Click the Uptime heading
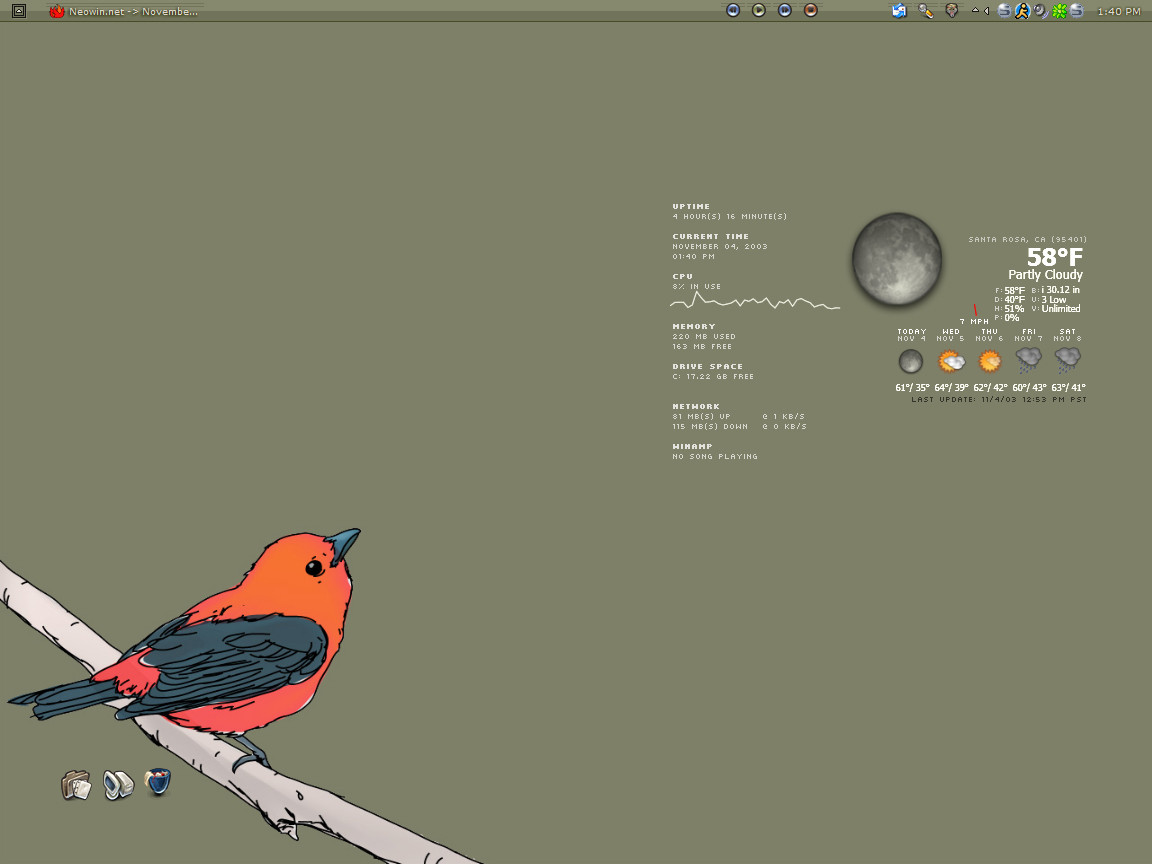The height and width of the screenshot is (864, 1152). click(691, 206)
